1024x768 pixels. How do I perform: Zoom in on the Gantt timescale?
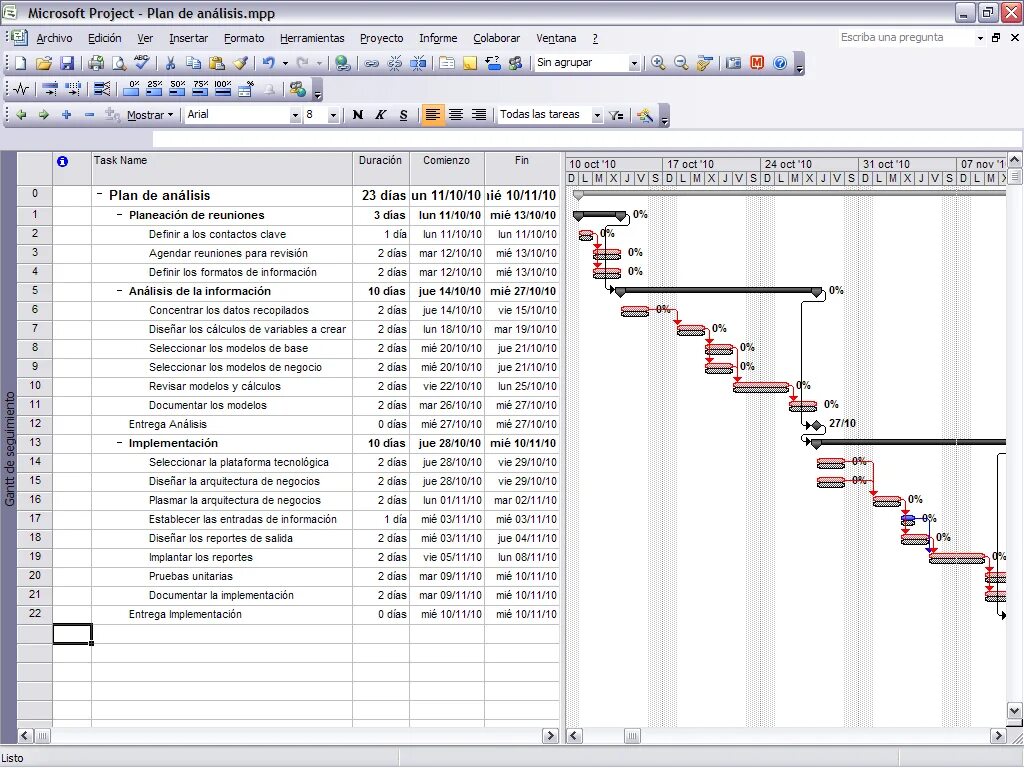pyautogui.click(x=658, y=63)
